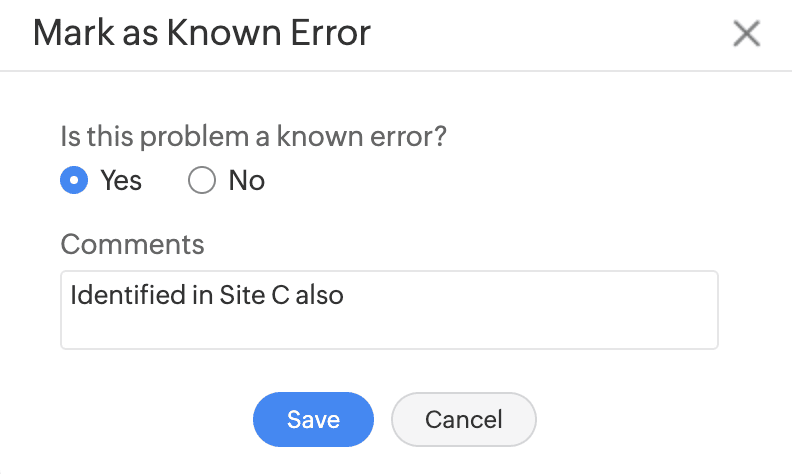792x474 pixels.
Task: Click the "Identified in Site C also" comment text
Action: (207, 296)
